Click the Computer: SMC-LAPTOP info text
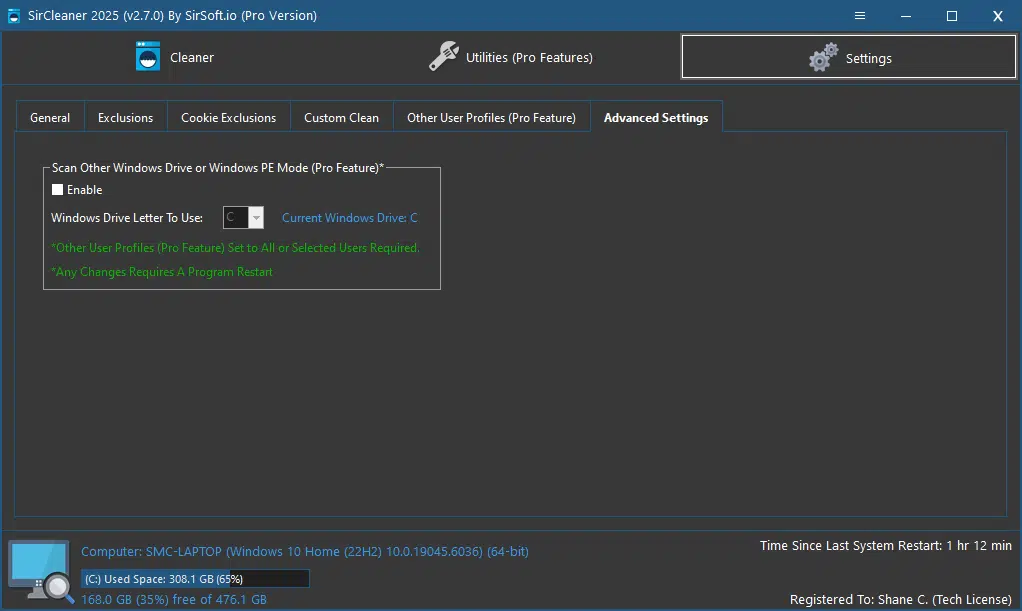1022x611 pixels. pyautogui.click(x=304, y=552)
